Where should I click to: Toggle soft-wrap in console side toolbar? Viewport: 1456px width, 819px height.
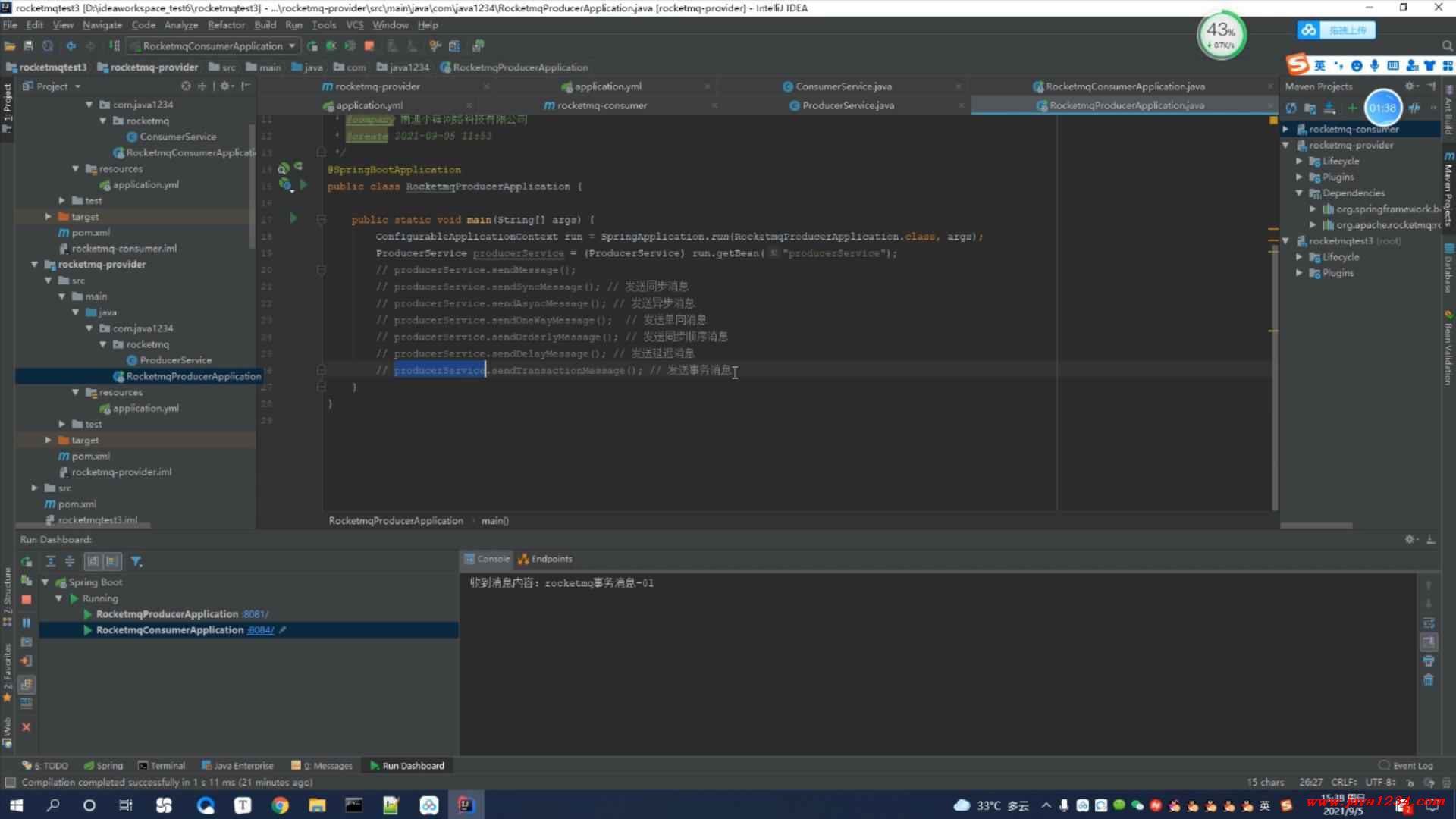click(x=1428, y=623)
